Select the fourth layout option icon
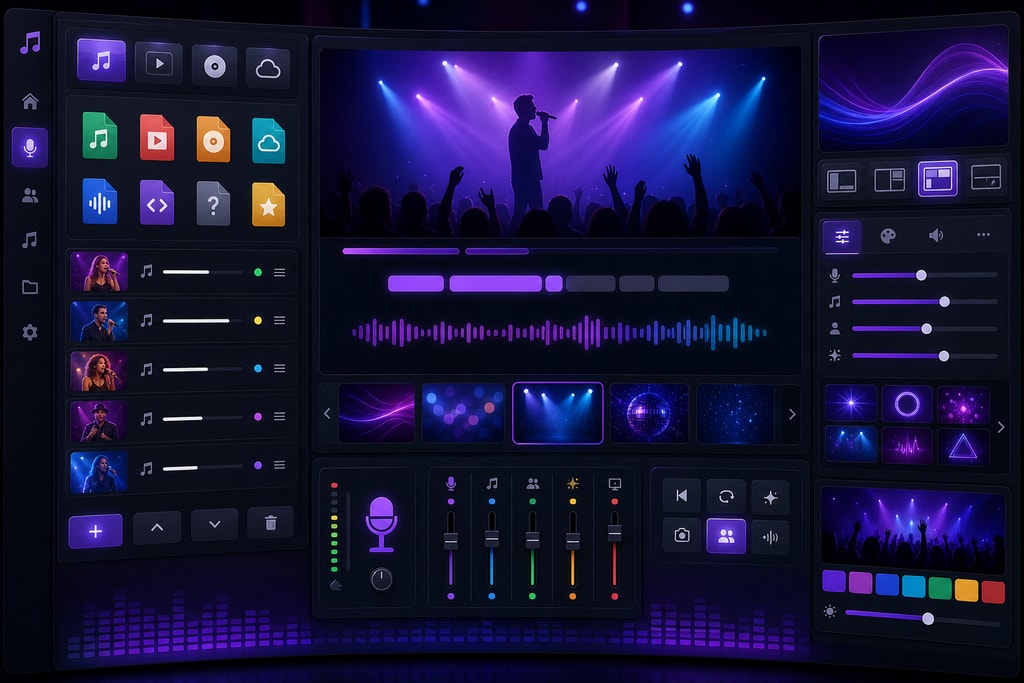The height and width of the screenshot is (683, 1024). [x=986, y=177]
